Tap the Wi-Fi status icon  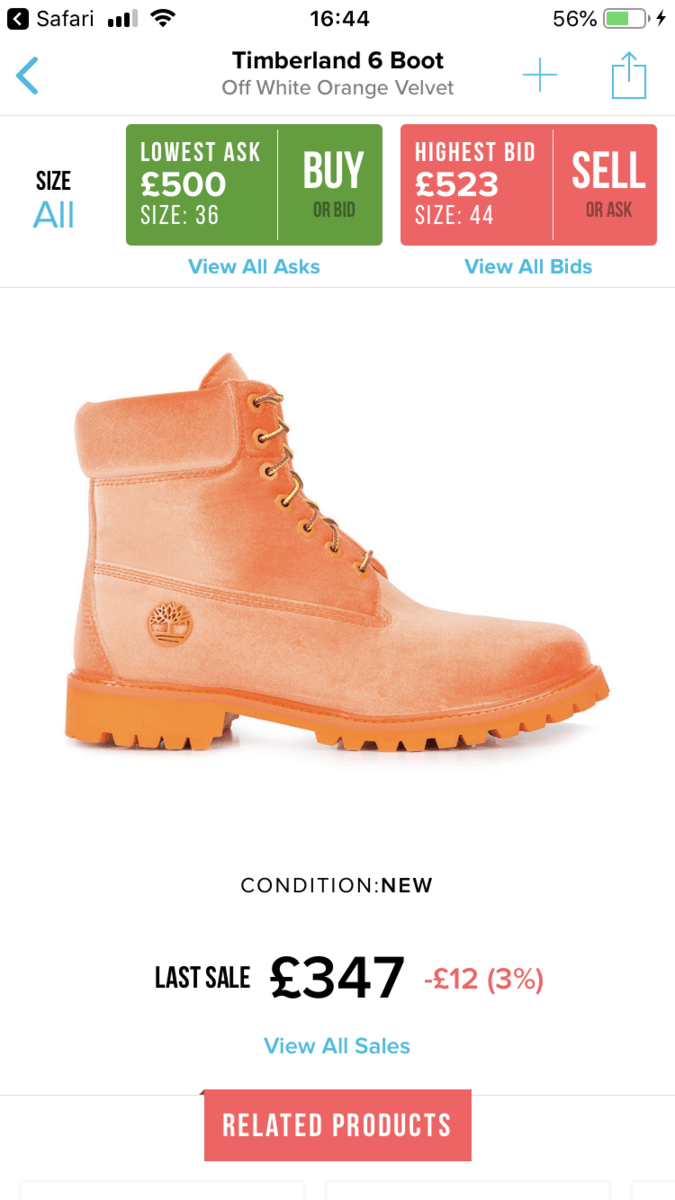pyautogui.click(x=161, y=18)
